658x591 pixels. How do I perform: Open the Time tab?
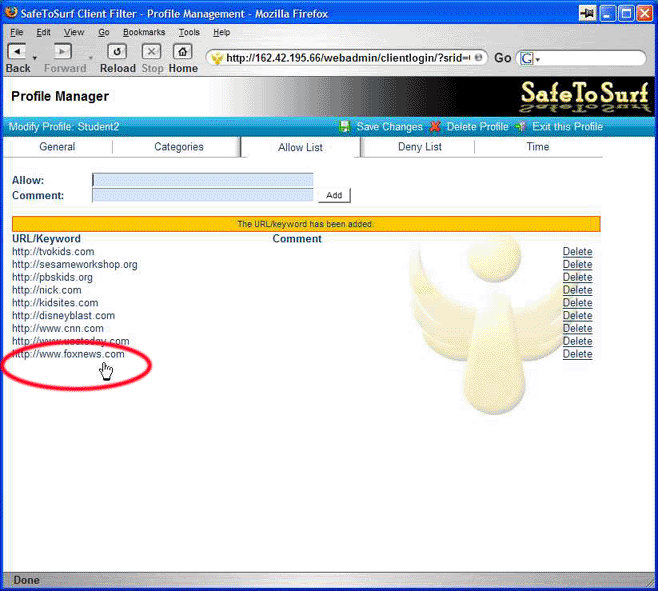tap(537, 147)
